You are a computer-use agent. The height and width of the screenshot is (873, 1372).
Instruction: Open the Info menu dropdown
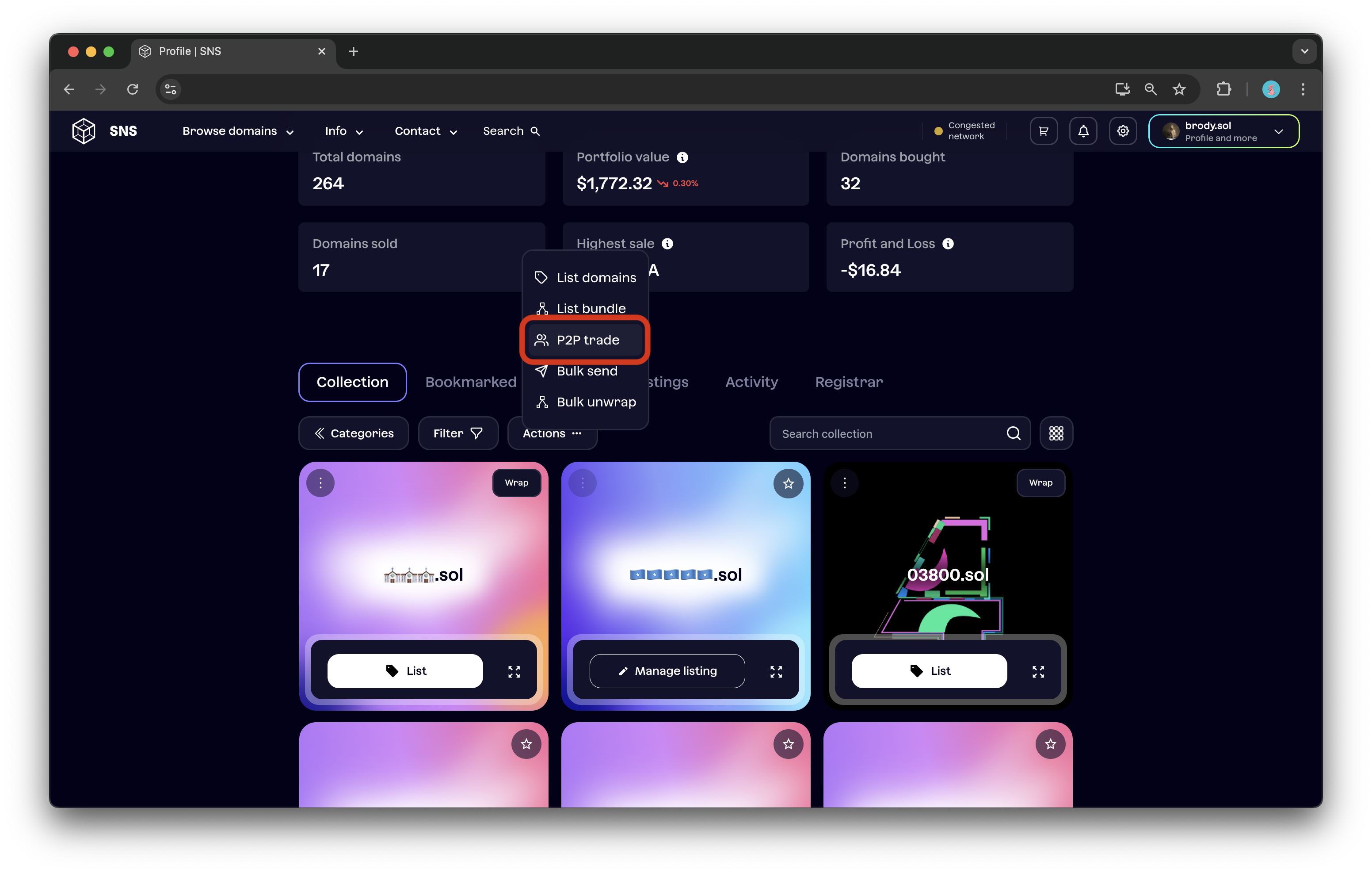click(x=343, y=131)
